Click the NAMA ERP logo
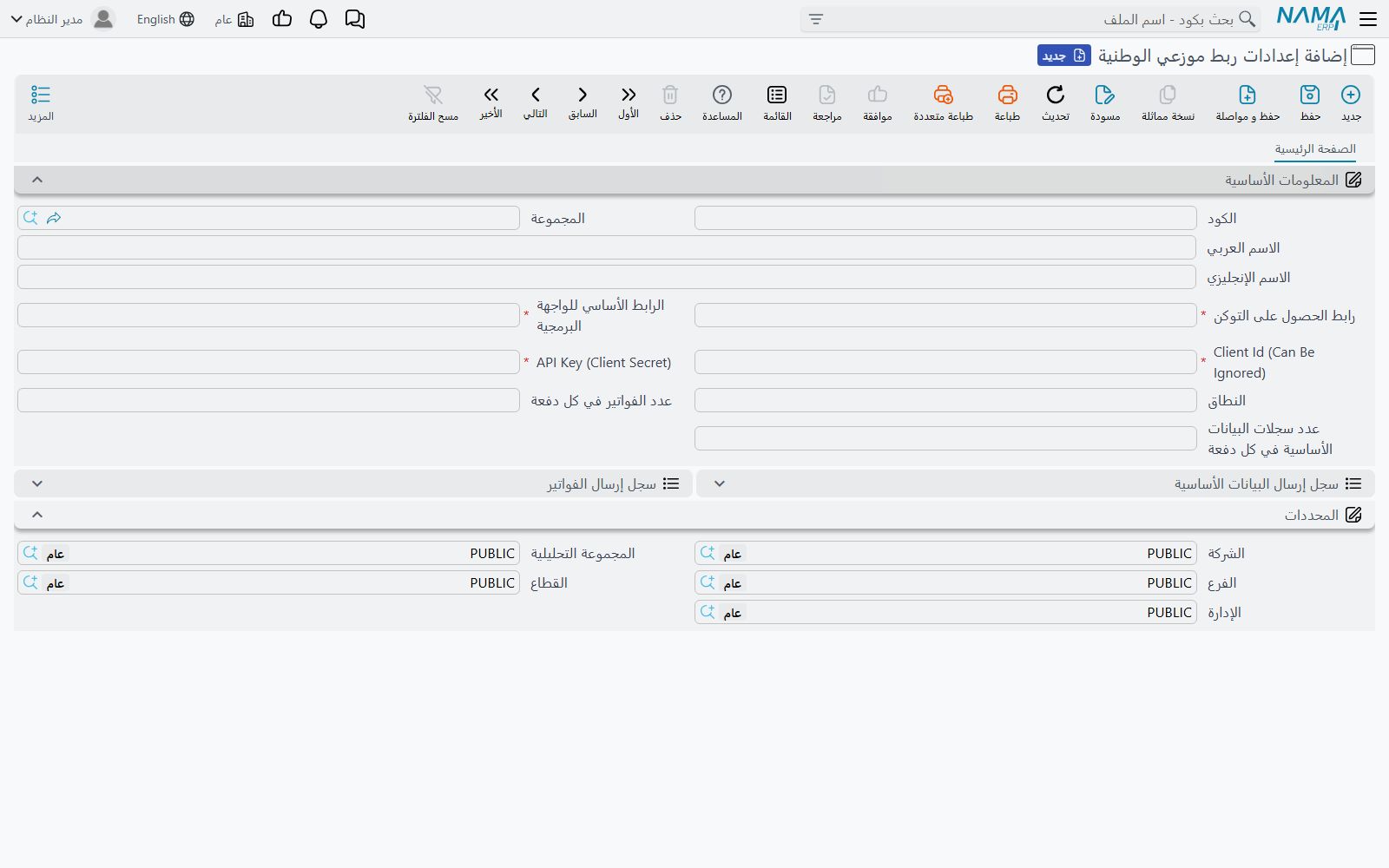The width and height of the screenshot is (1389, 868). (1311, 18)
